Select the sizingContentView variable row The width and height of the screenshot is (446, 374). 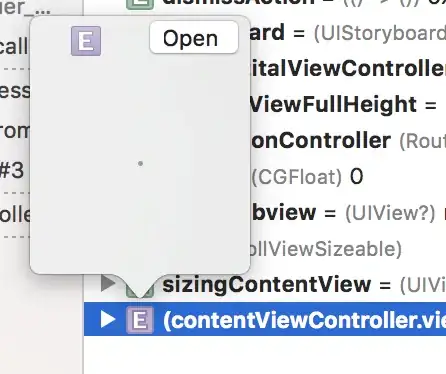pyautogui.click(x=265, y=284)
